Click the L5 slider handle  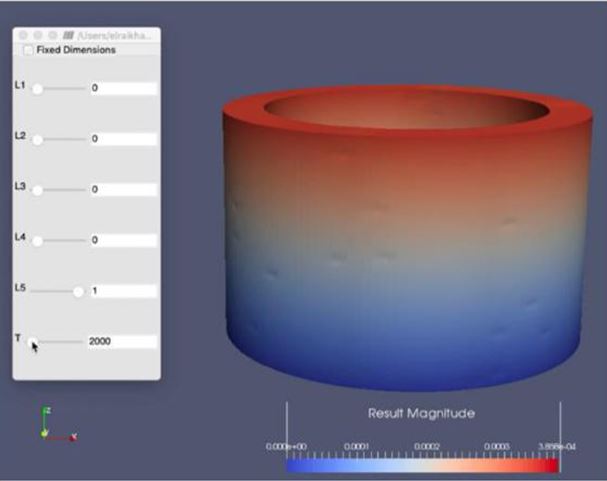(x=78, y=292)
